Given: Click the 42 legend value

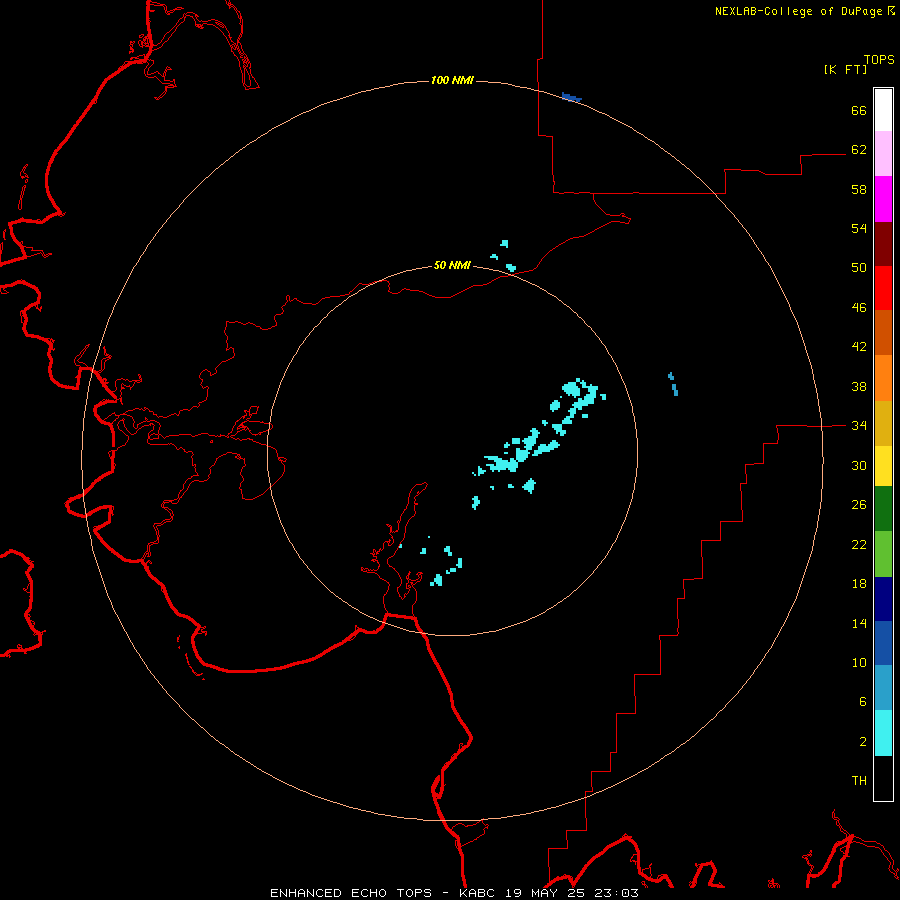Looking at the screenshot, I should click(859, 346).
